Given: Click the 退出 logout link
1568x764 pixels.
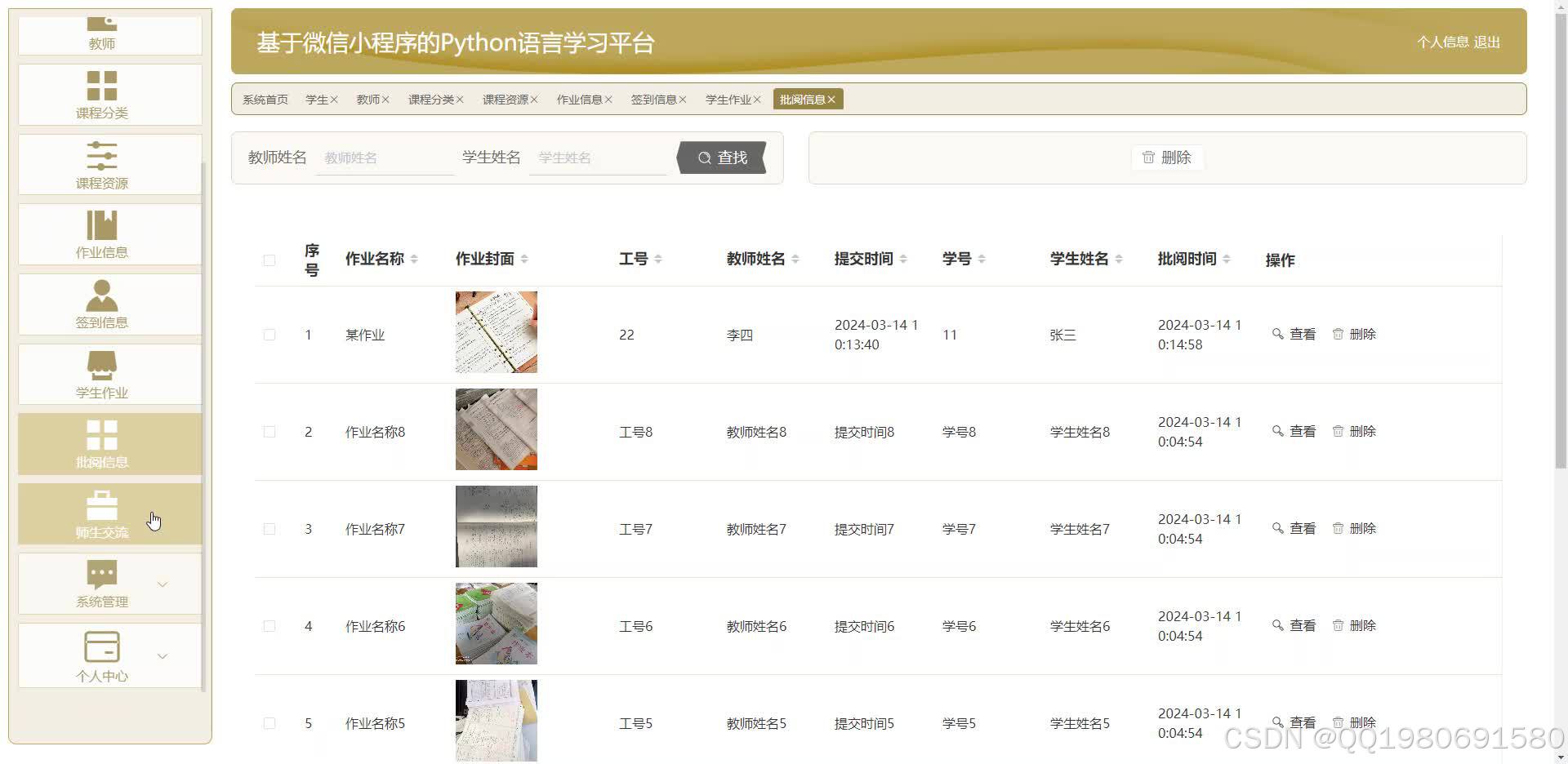Looking at the screenshot, I should tap(1488, 42).
